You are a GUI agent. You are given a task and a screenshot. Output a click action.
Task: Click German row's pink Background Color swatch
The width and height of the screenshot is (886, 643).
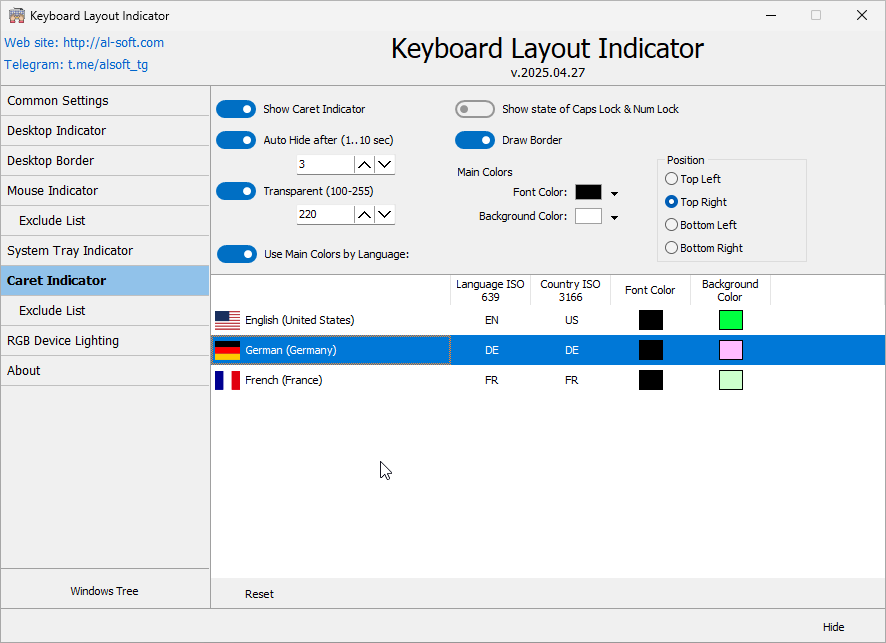point(730,350)
